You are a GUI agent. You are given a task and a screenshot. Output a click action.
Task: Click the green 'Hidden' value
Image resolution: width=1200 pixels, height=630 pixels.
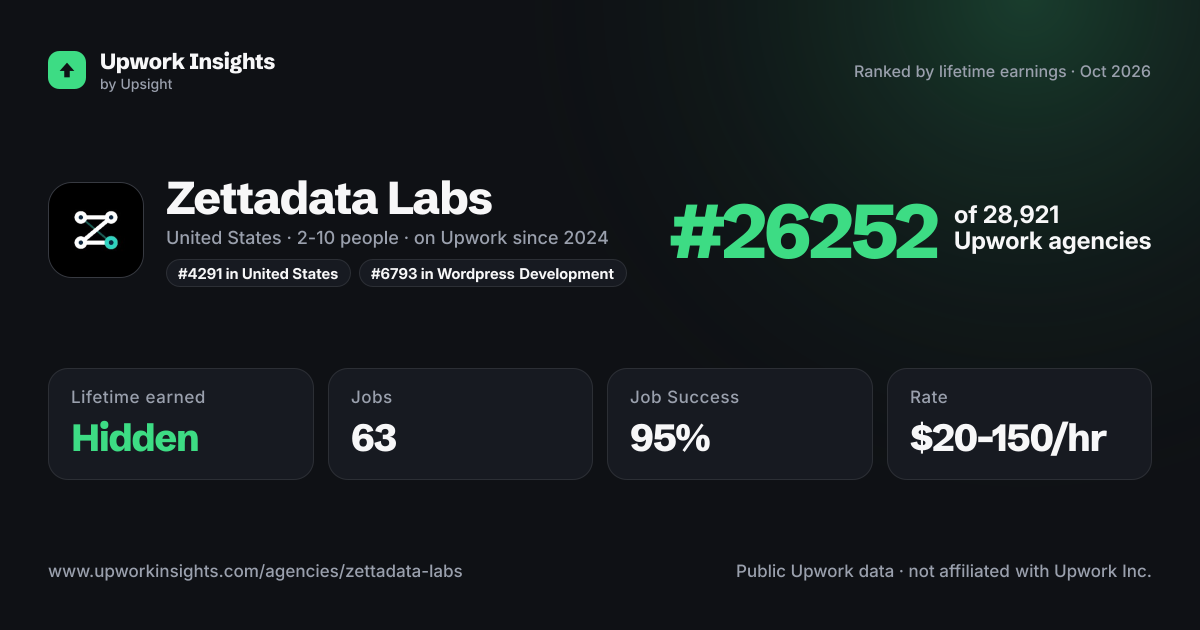point(135,438)
